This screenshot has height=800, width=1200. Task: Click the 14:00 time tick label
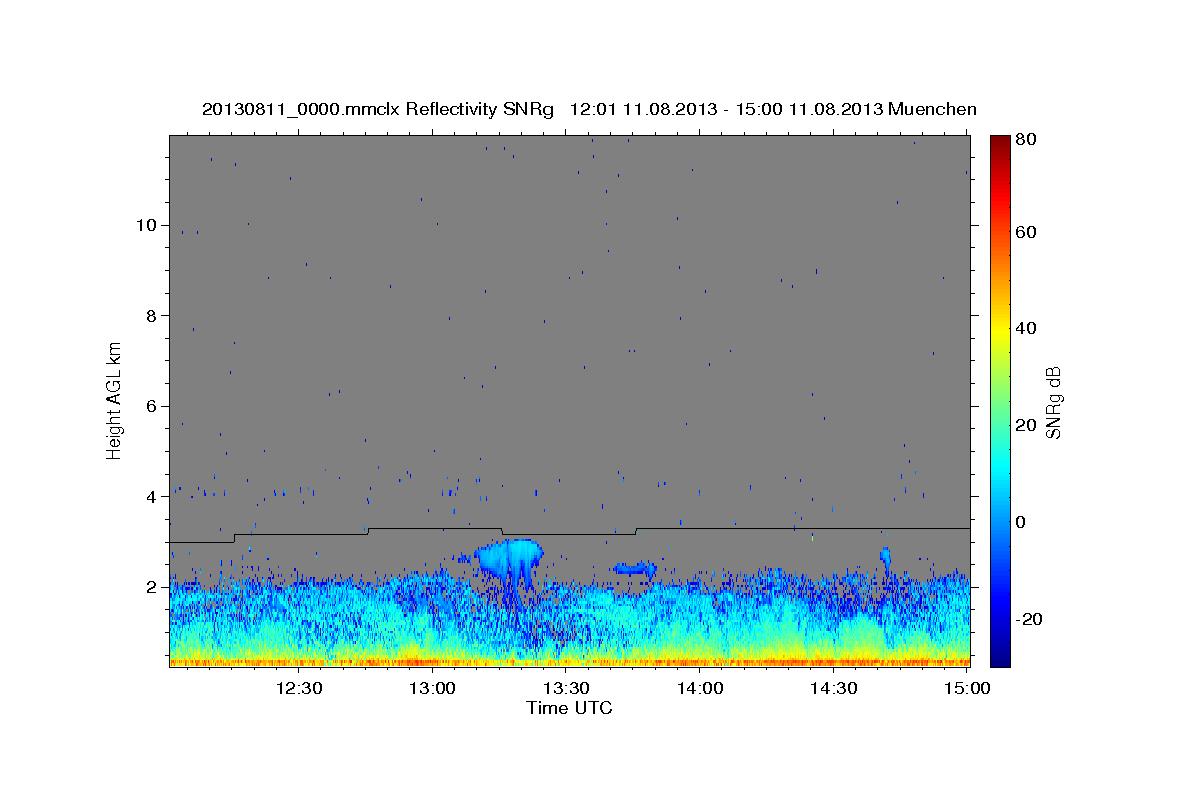(700, 689)
